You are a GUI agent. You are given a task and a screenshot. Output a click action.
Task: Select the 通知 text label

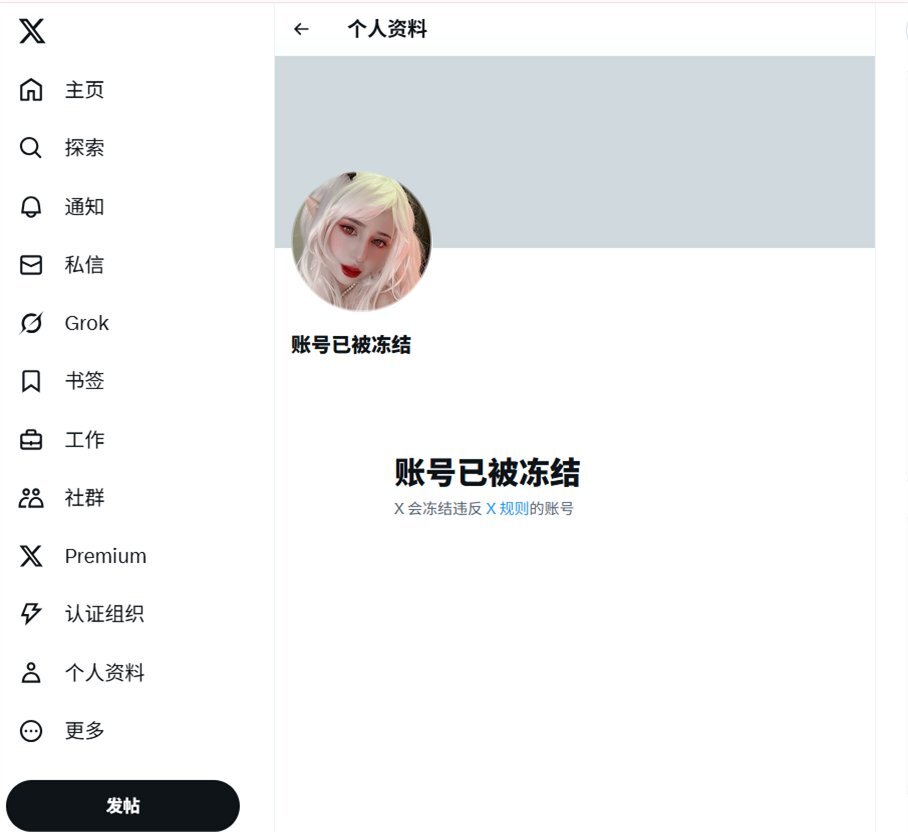point(85,207)
